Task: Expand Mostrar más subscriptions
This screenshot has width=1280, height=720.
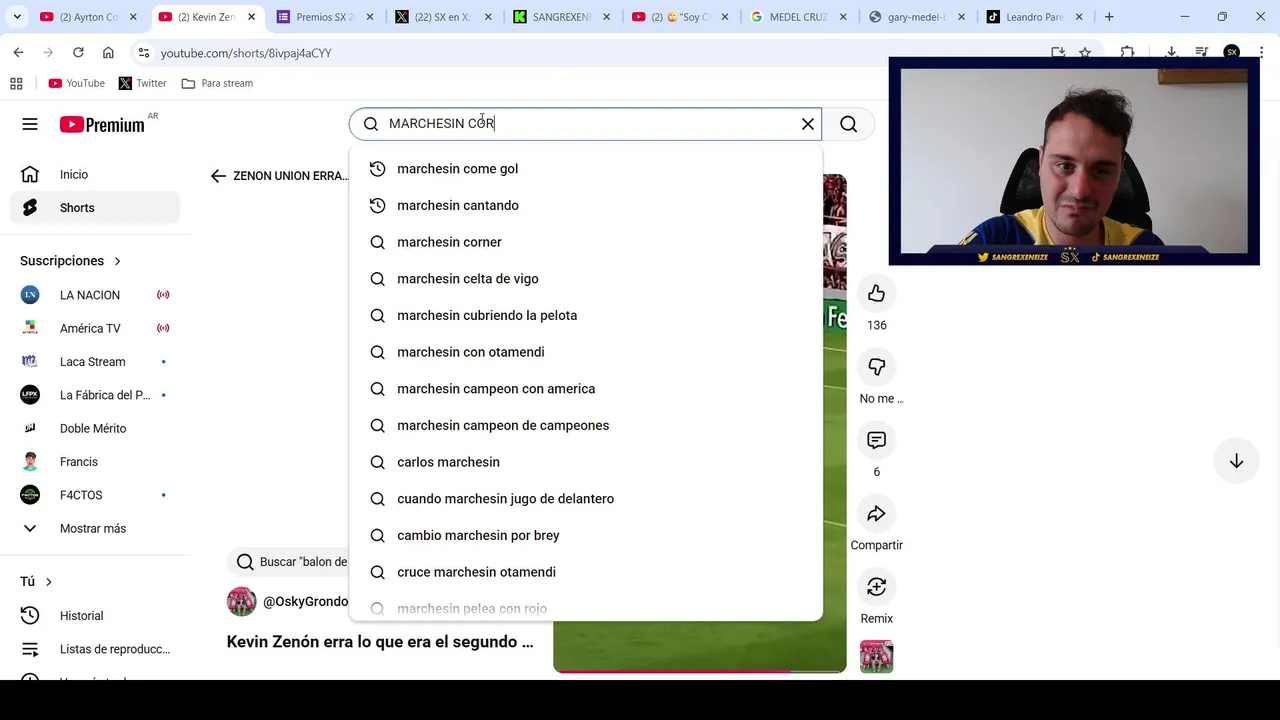Action: pyautogui.click(x=96, y=528)
